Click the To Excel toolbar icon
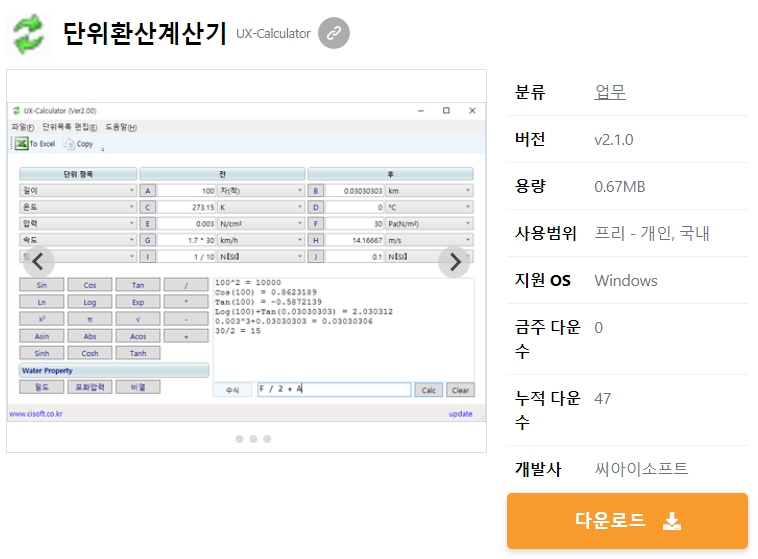The image size is (758, 559). click(21, 144)
